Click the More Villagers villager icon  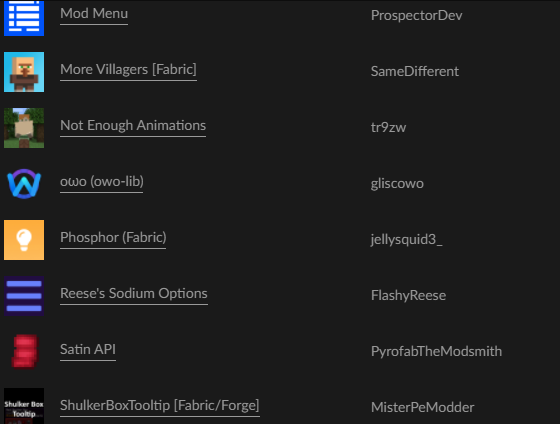point(24,72)
